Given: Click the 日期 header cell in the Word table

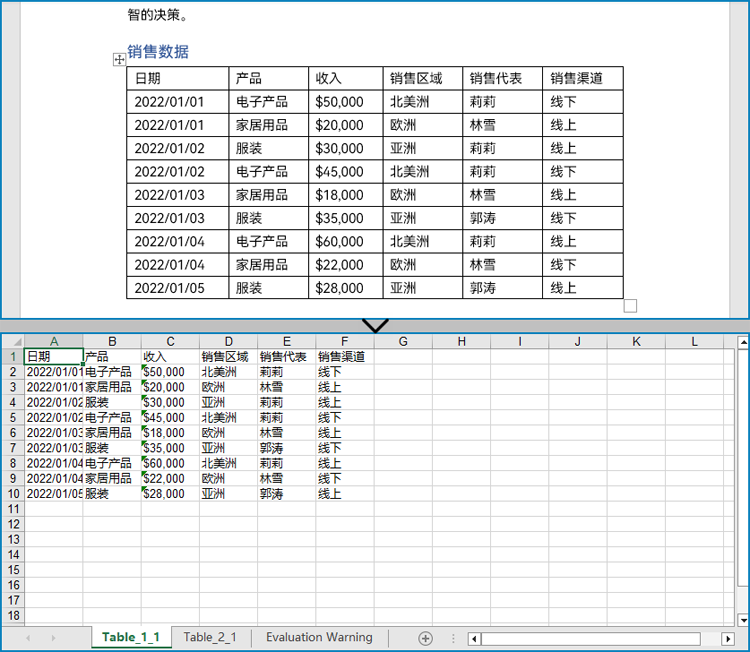Looking at the screenshot, I should [x=177, y=78].
